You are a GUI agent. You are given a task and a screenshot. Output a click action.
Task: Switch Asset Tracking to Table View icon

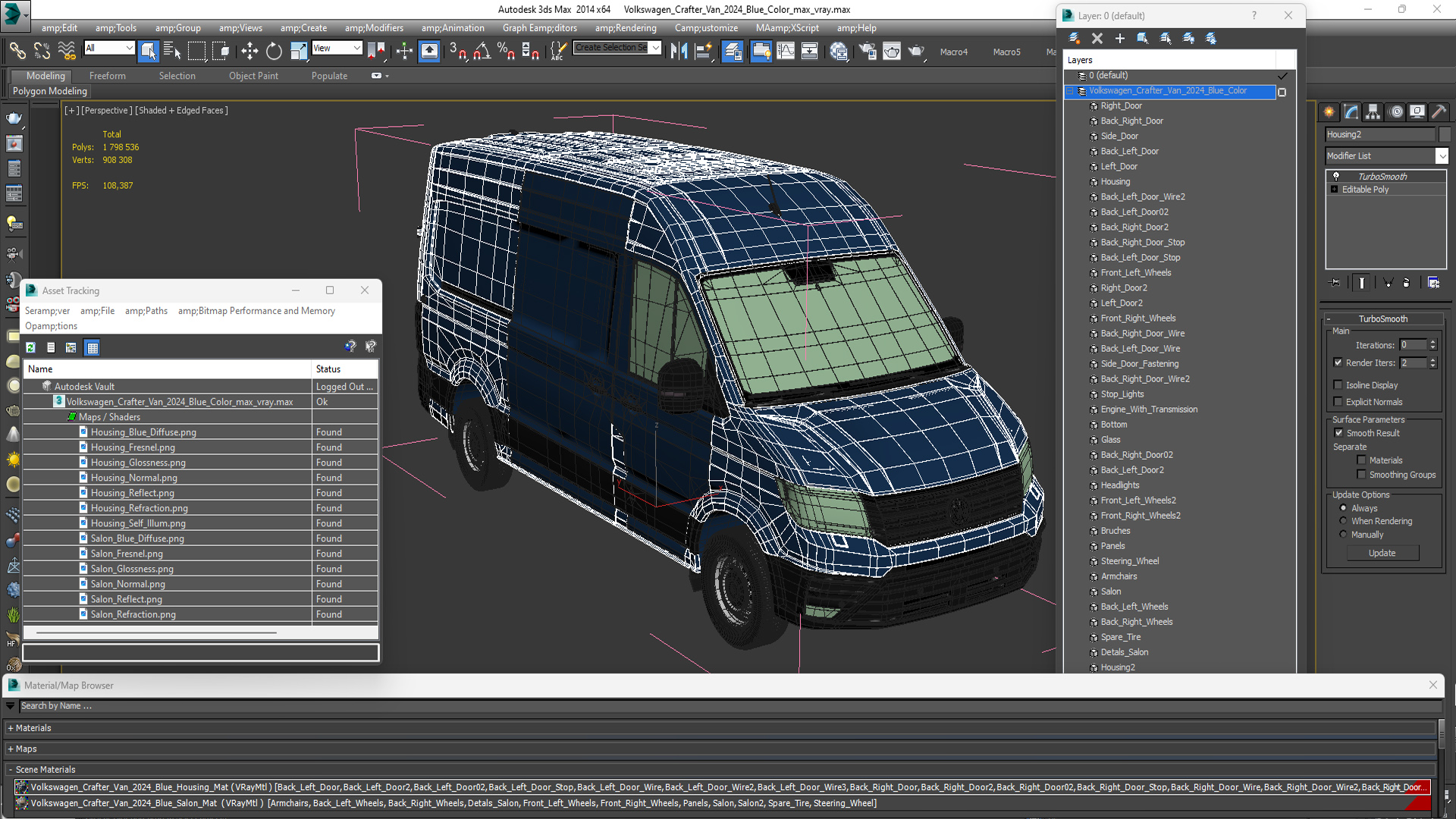click(93, 347)
